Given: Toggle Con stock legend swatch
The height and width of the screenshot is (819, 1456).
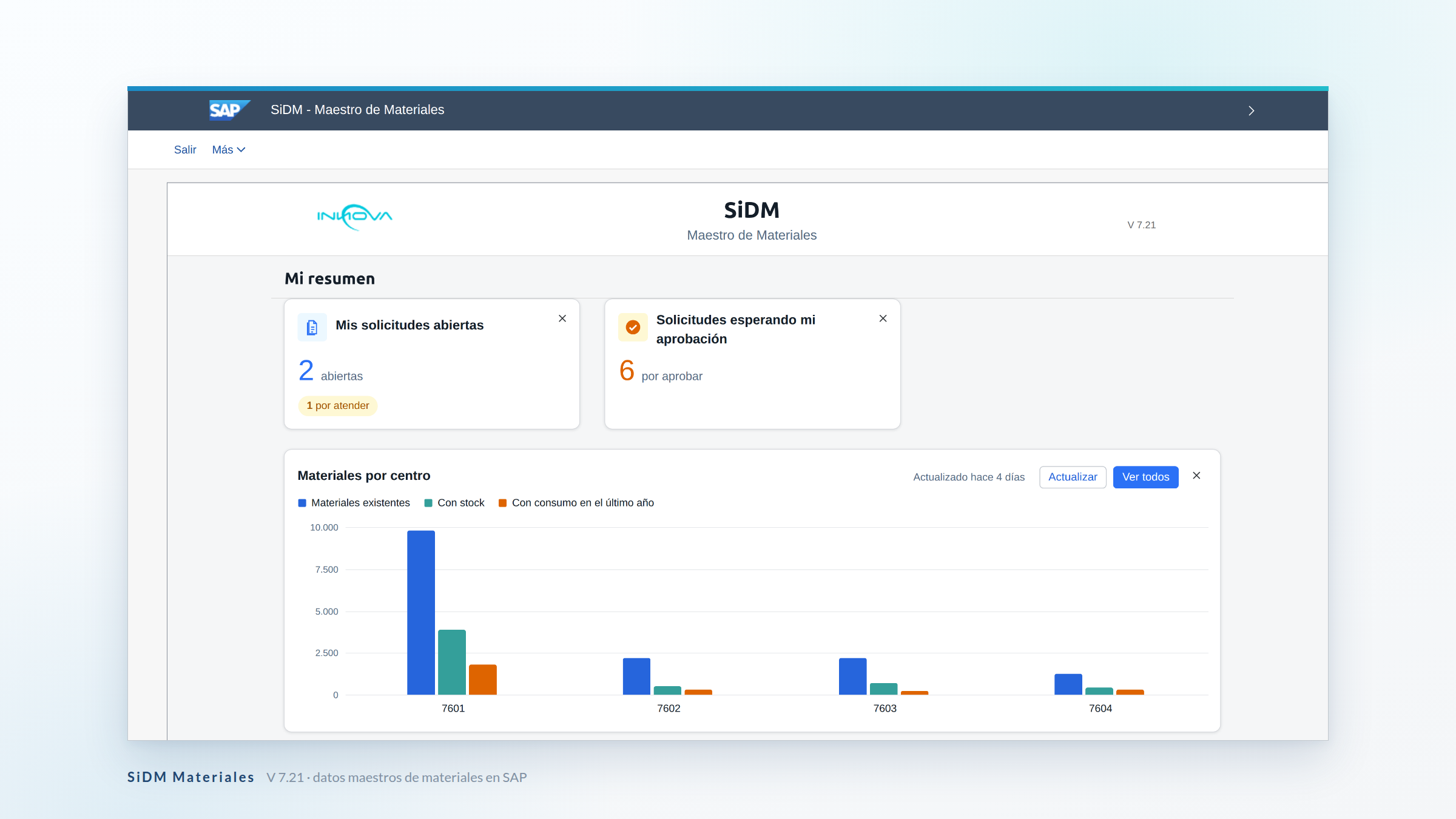Looking at the screenshot, I should click(428, 503).
